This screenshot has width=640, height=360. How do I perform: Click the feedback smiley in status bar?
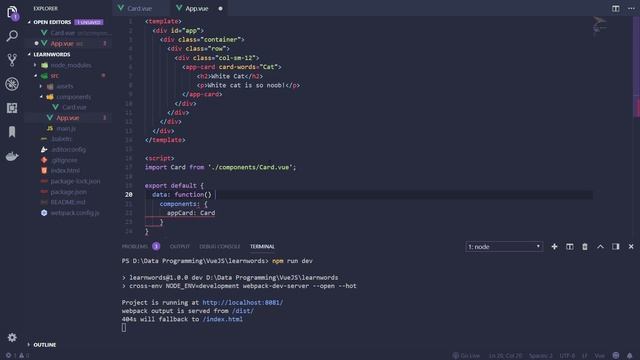coord(616,356)
